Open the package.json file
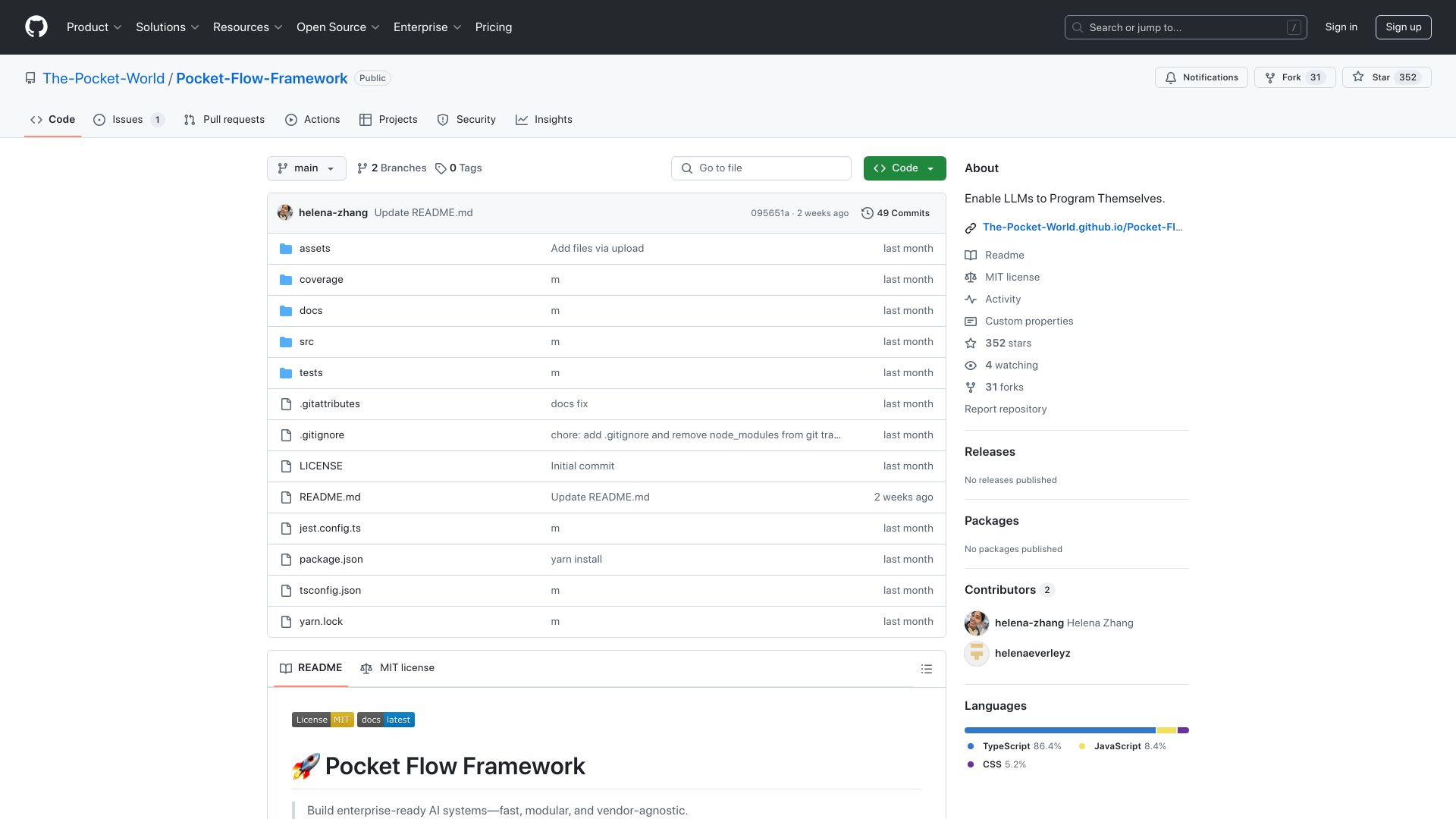The height and width of the screenshot is (819, 1456). click(x=331, y=560)
